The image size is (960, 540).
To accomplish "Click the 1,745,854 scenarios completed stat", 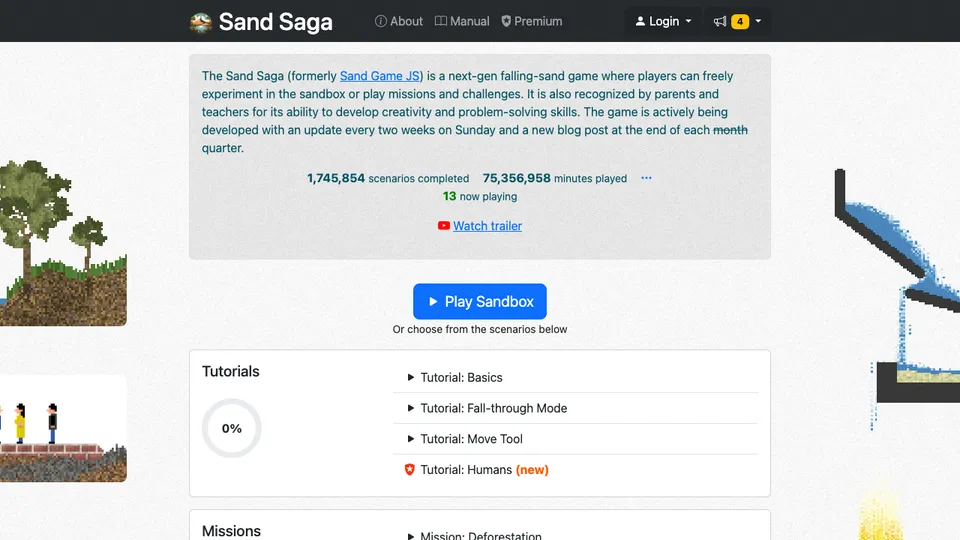I will click(x=388, y=178).
